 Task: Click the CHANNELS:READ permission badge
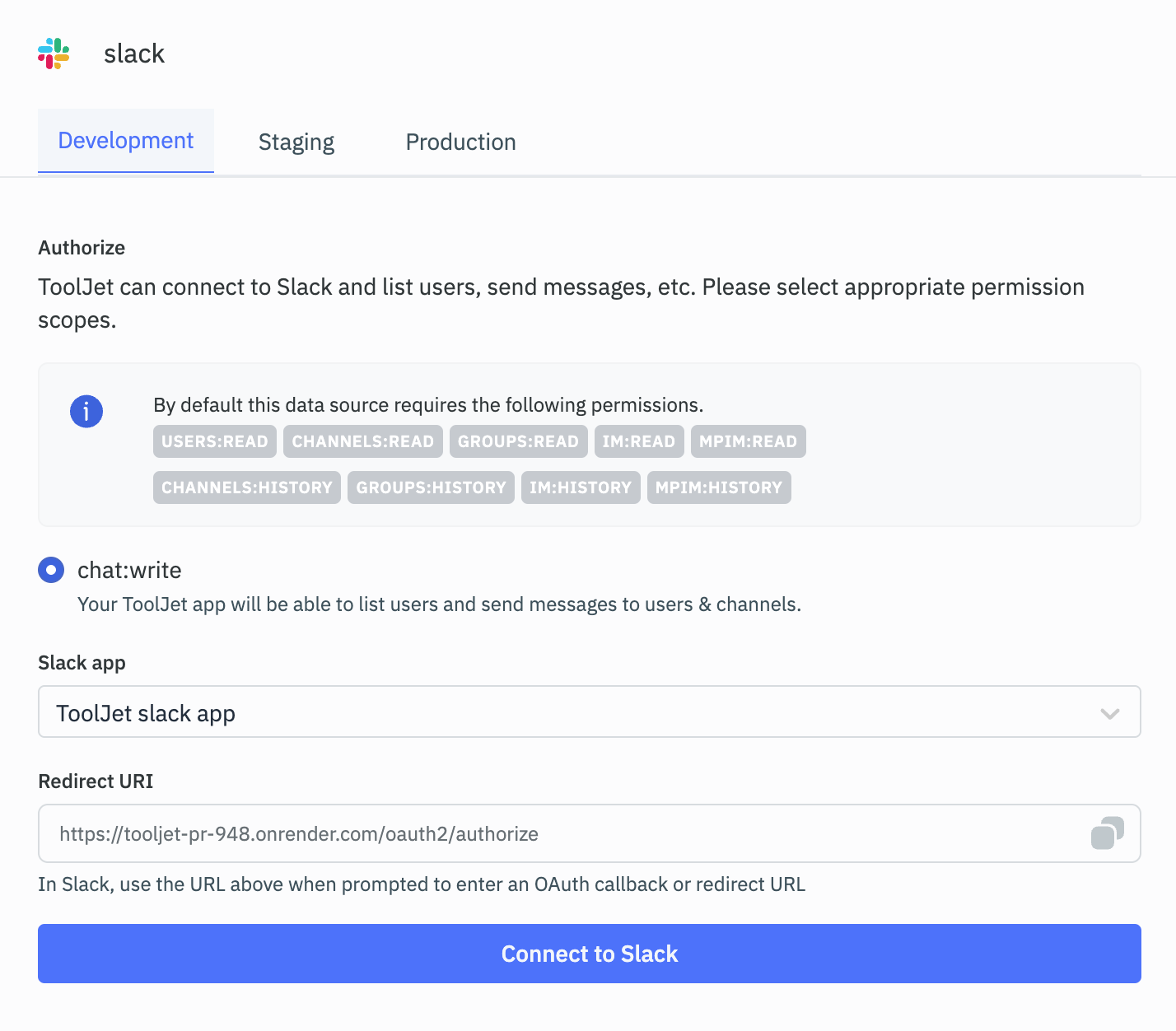(x=362, y=441)
